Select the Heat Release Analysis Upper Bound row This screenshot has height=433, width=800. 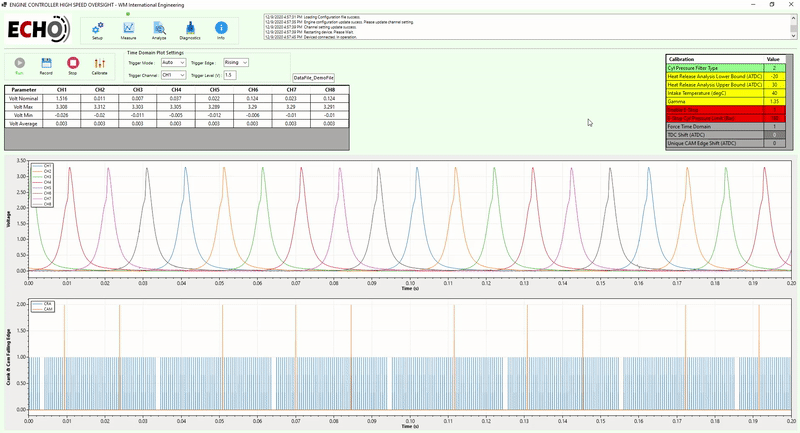tap(726, 85)
